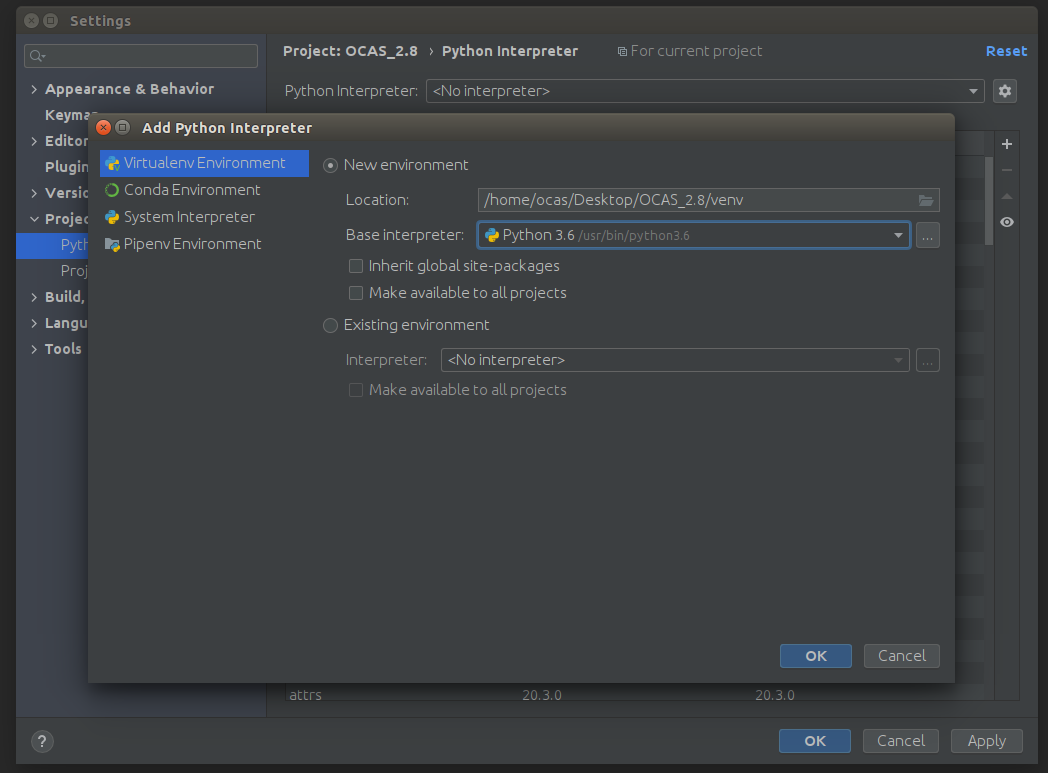
Task: Select Keymap in Settings sidebar
Action: point(66,115)
